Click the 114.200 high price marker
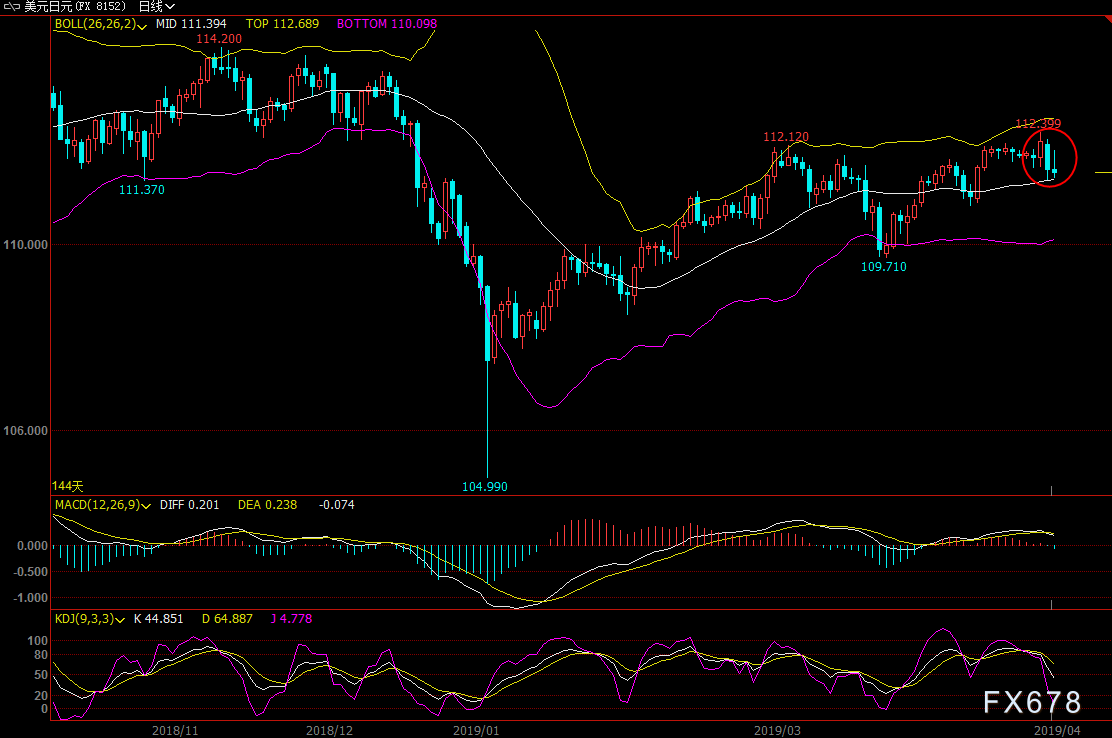Image resolution: width=1112 pixels, height=738 pixels. tap(218, 39)
